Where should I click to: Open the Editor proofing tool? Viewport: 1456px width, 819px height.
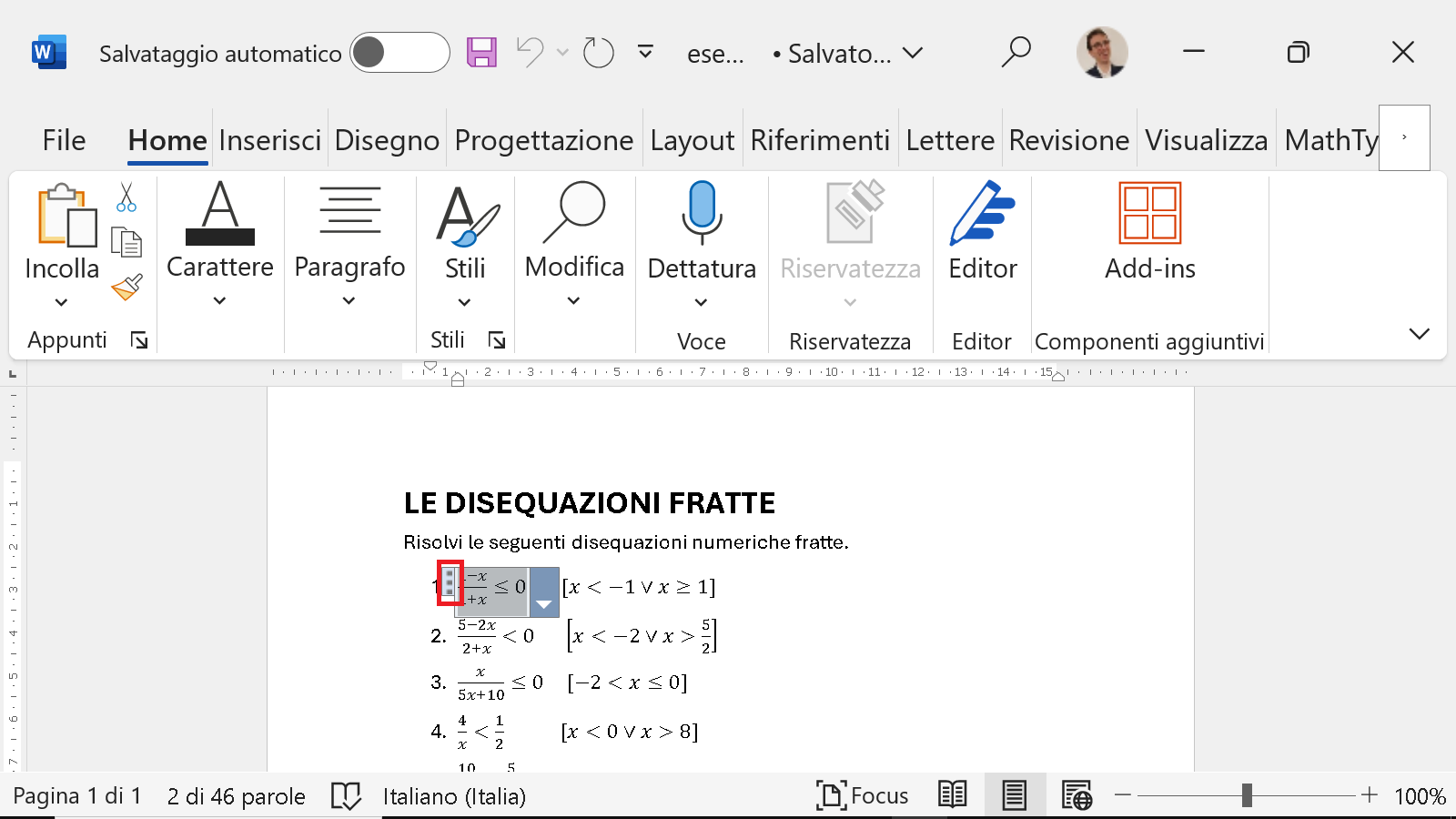pos(982,231)
